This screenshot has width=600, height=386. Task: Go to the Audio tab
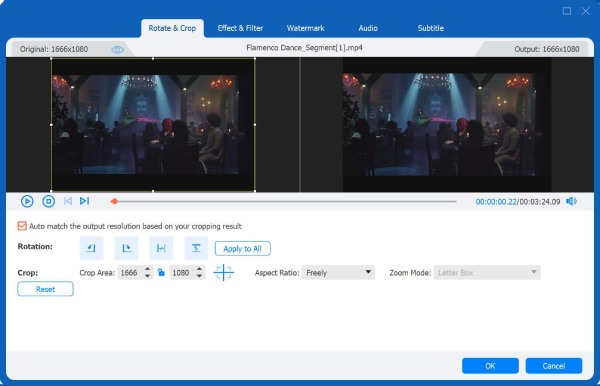[368, 28]
